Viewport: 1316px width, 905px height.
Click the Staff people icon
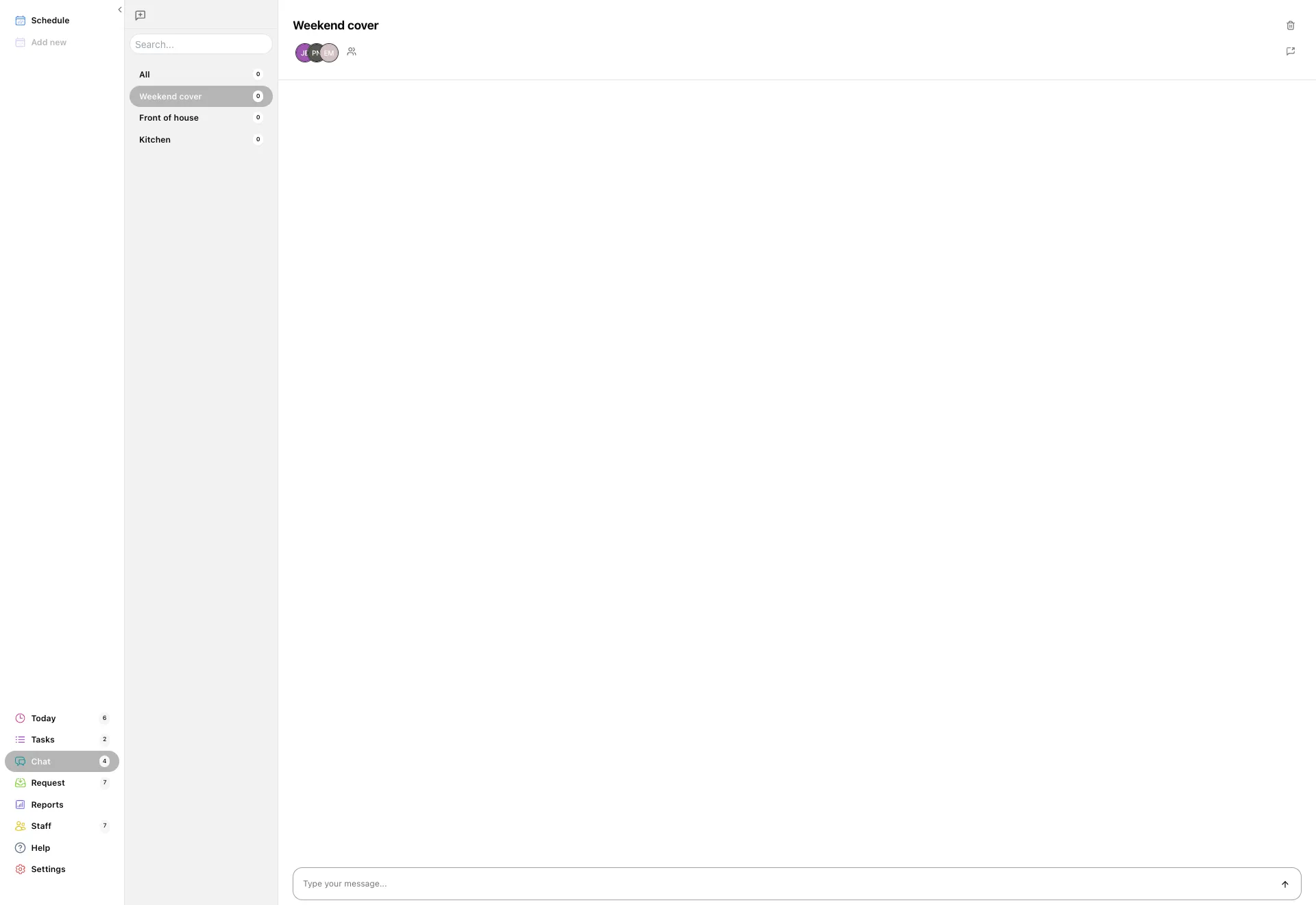point(21,826)
